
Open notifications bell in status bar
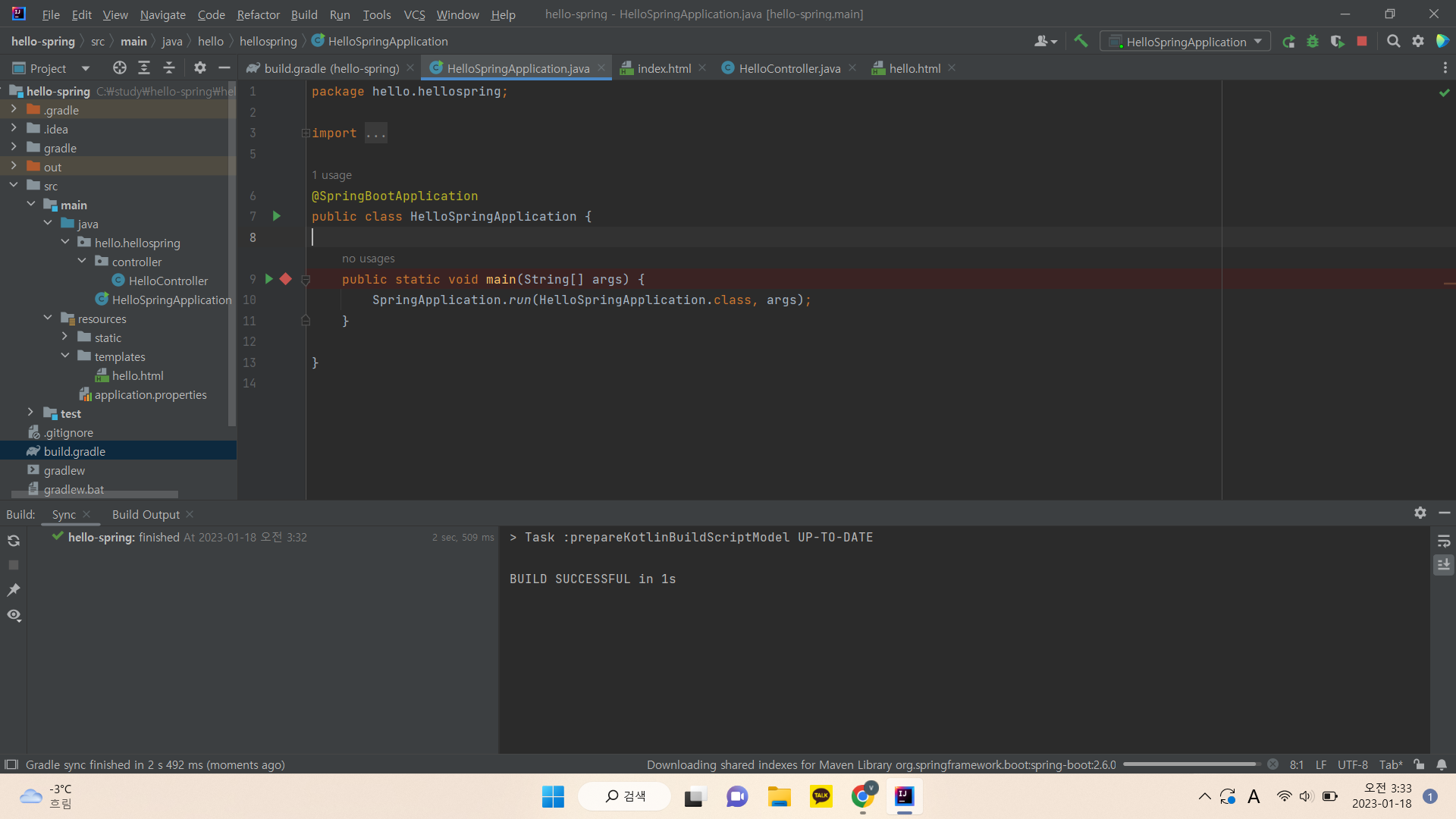point(1442,764)
